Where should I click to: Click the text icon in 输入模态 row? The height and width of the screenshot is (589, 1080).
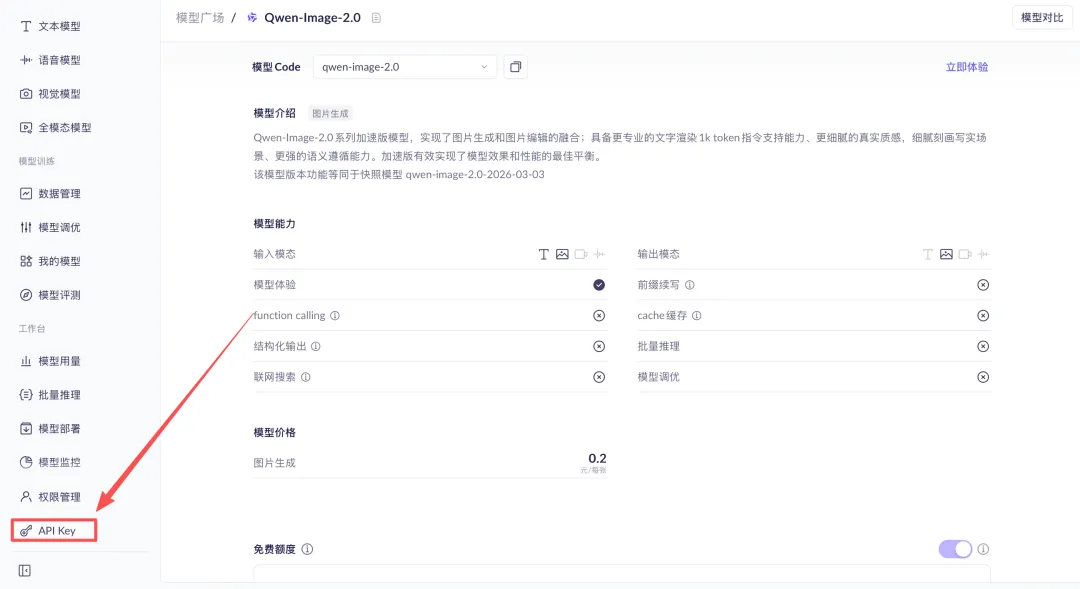543,254
